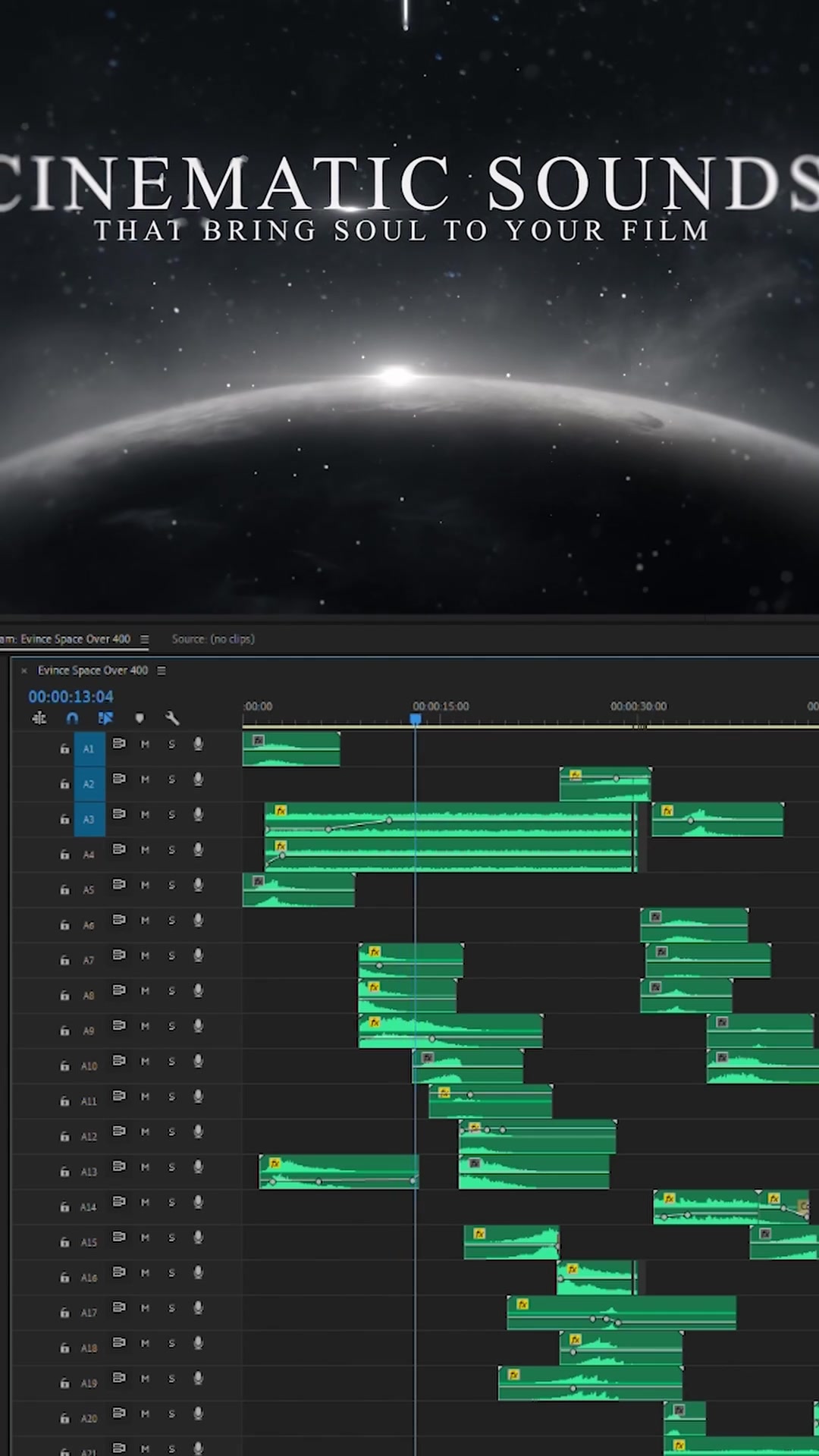This screenshot has height=1456, width=819.
Task: Open Evince Space Over 400 timeline panel menu
Action: pyautogui.click(x=162, y=670)
